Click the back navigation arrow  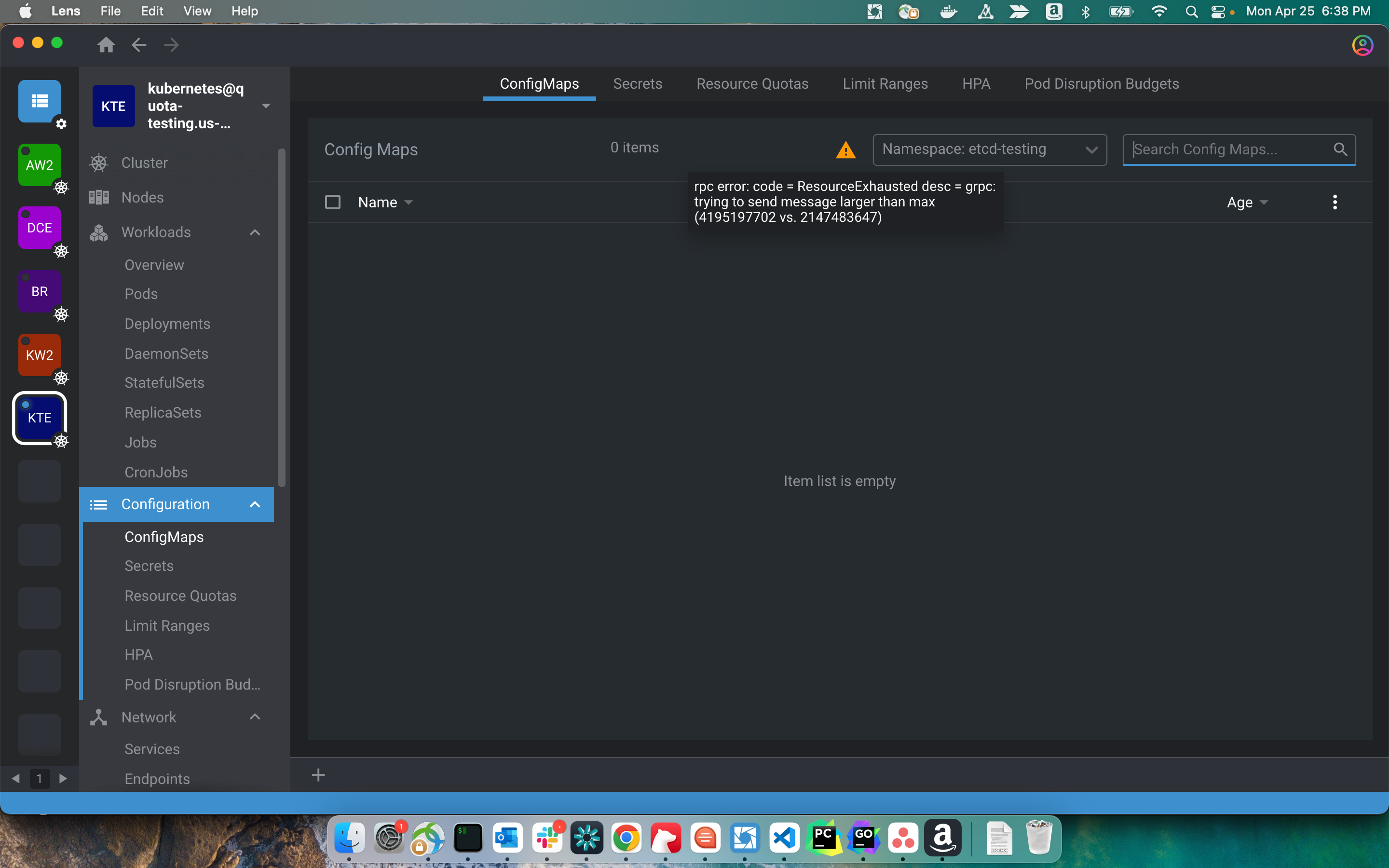coord(138,44)
